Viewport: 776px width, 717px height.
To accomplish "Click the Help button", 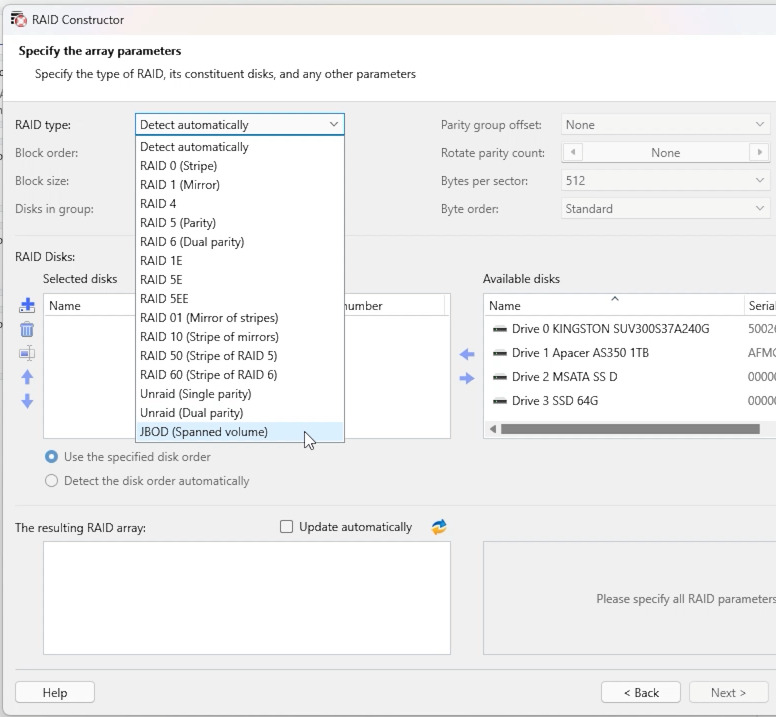I will [x=55, y=692].
